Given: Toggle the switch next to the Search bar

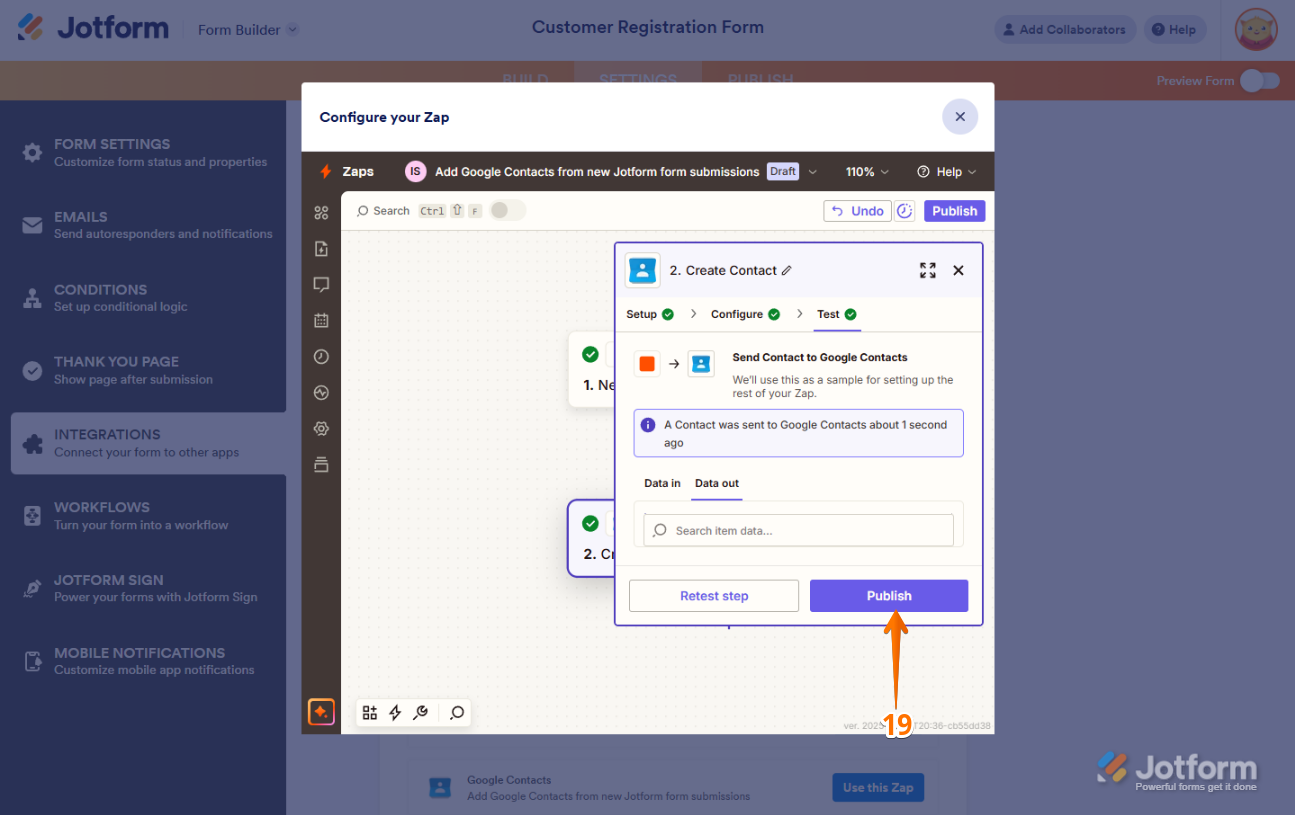Looking at the screenshot, I should [507, 210].
